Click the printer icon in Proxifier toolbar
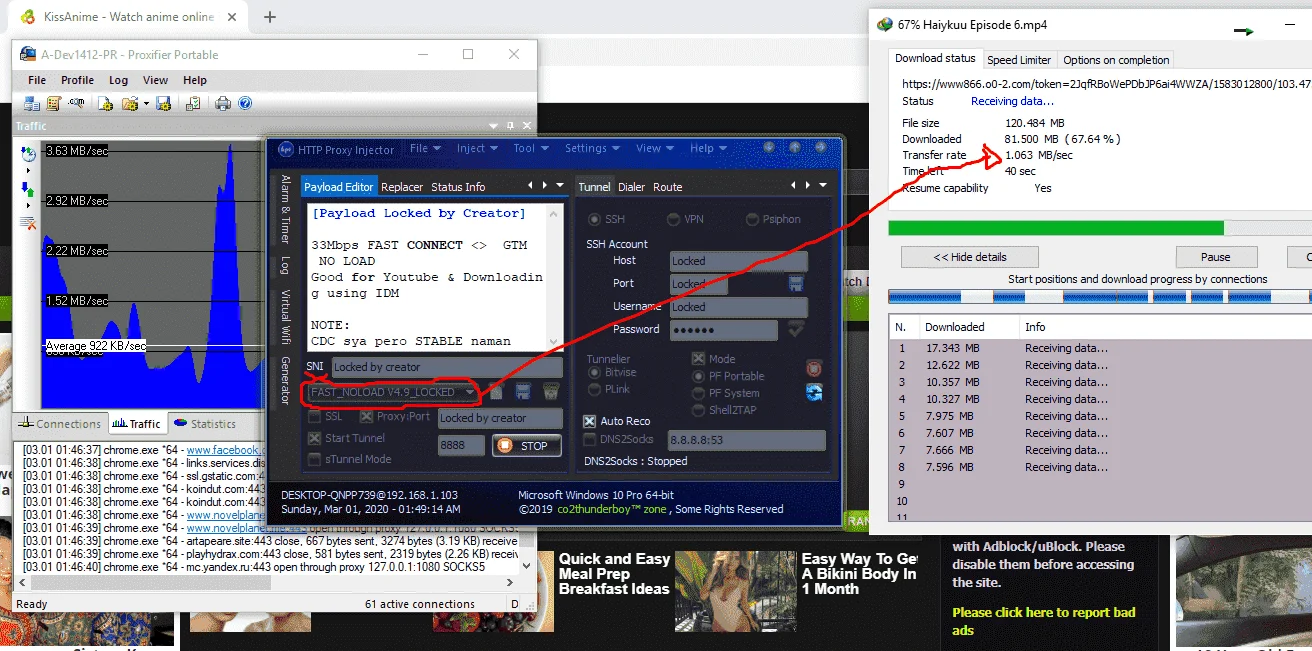The width and height of the screenshot is (1312, 651). [x=223, y=103]
